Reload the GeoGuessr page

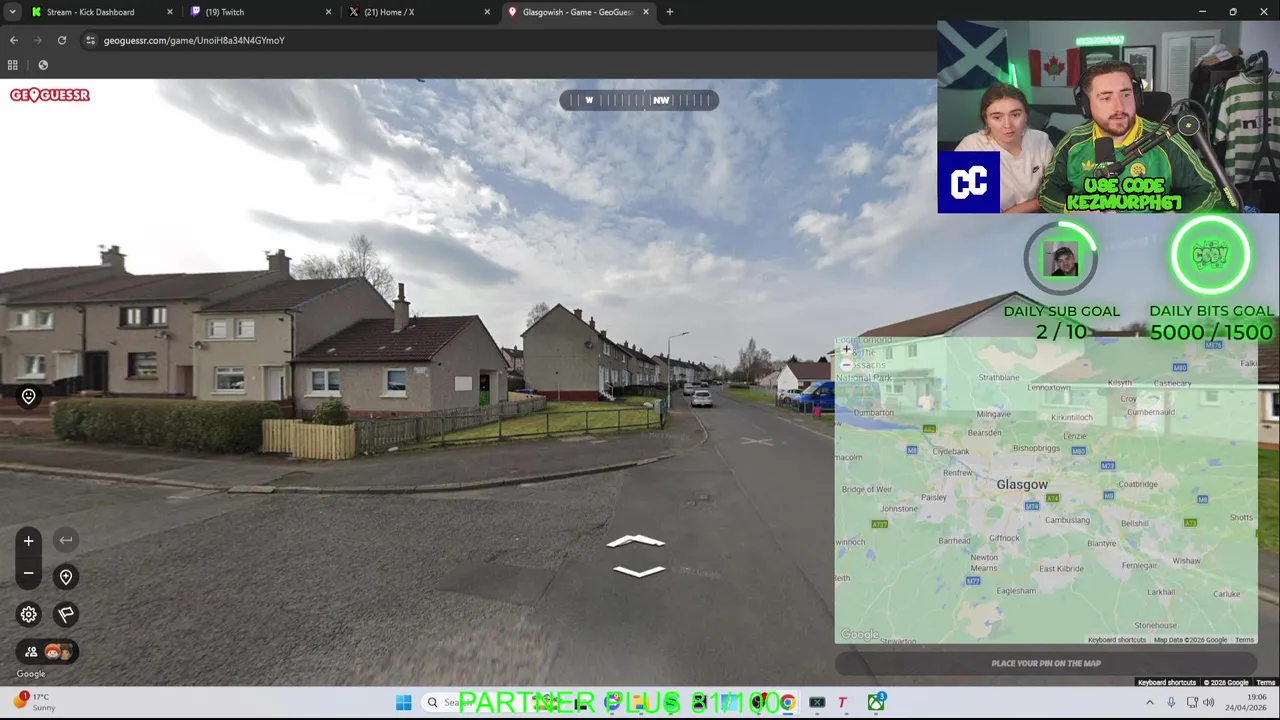(x=62, y=40)
